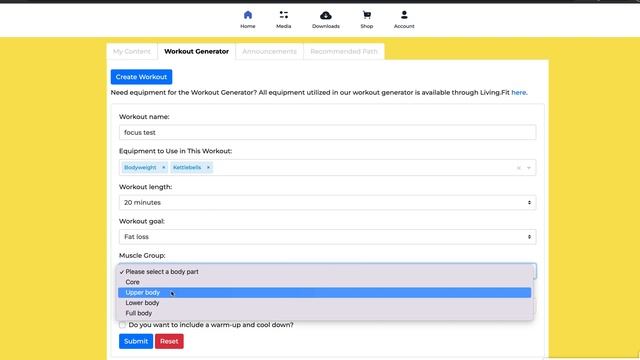640x360 pixels.
Task: Switch to Workout Generator tab
Action: pyautogui.click(x=196, y=51)
